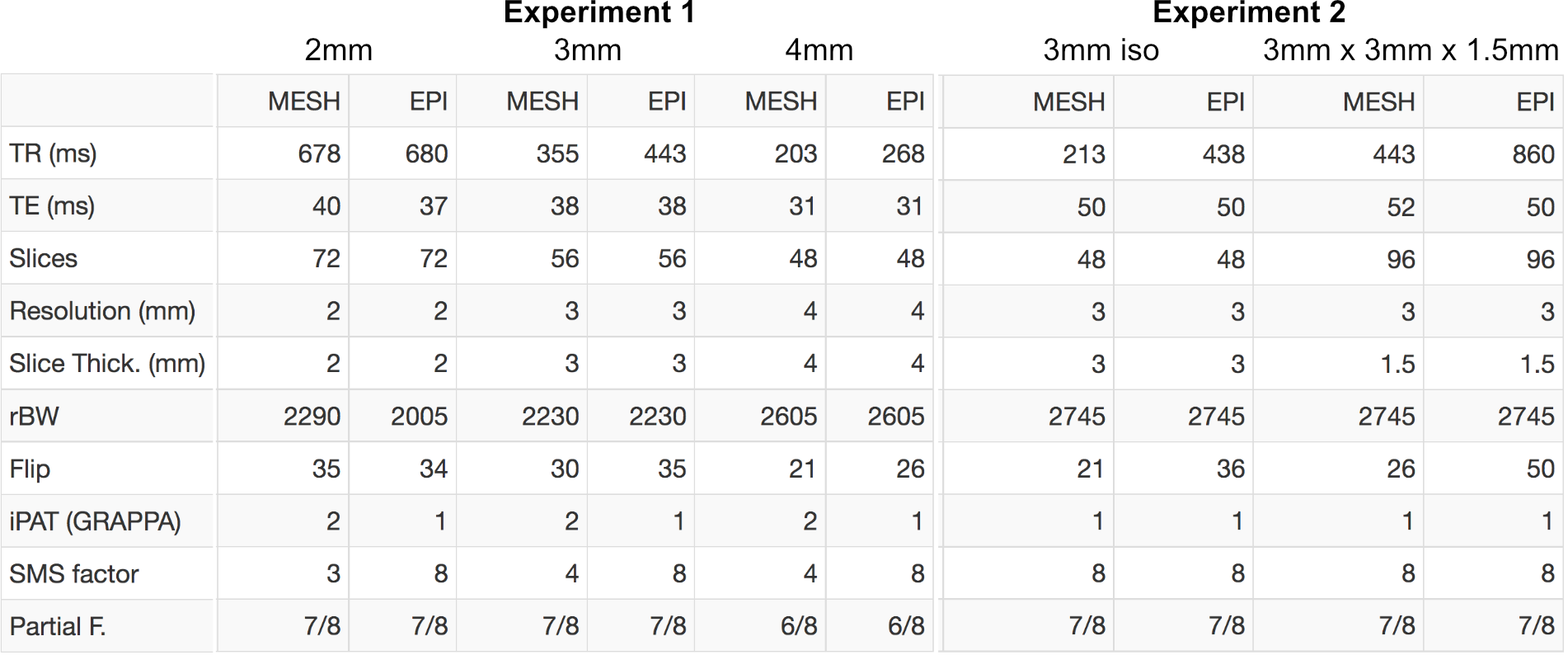Select the TE cell with value 52

[x=1400, y=207]
